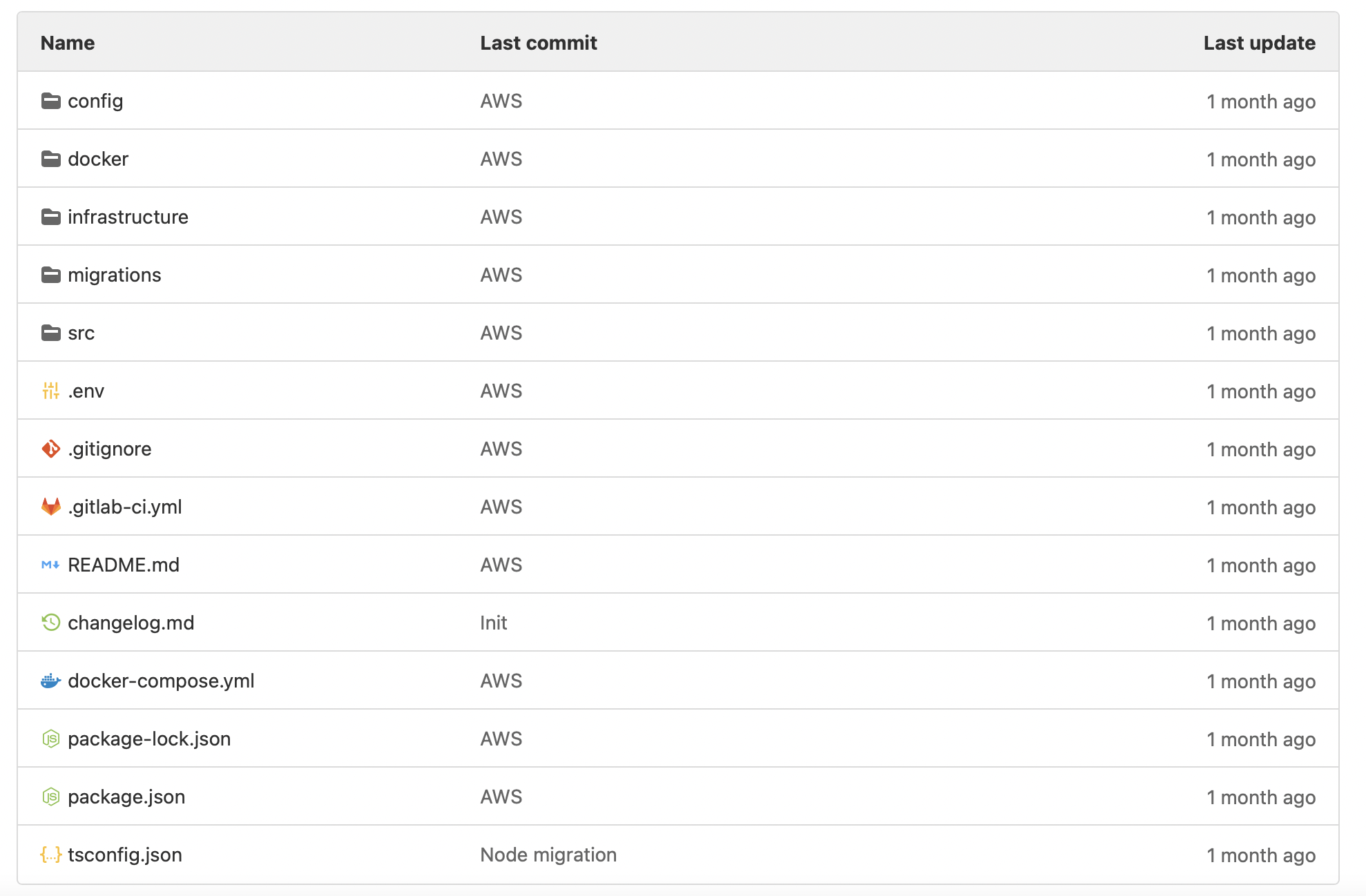Click the history clock icon for changelog.md
This screenshot has height=896, width=1366.
coord(50,623)
